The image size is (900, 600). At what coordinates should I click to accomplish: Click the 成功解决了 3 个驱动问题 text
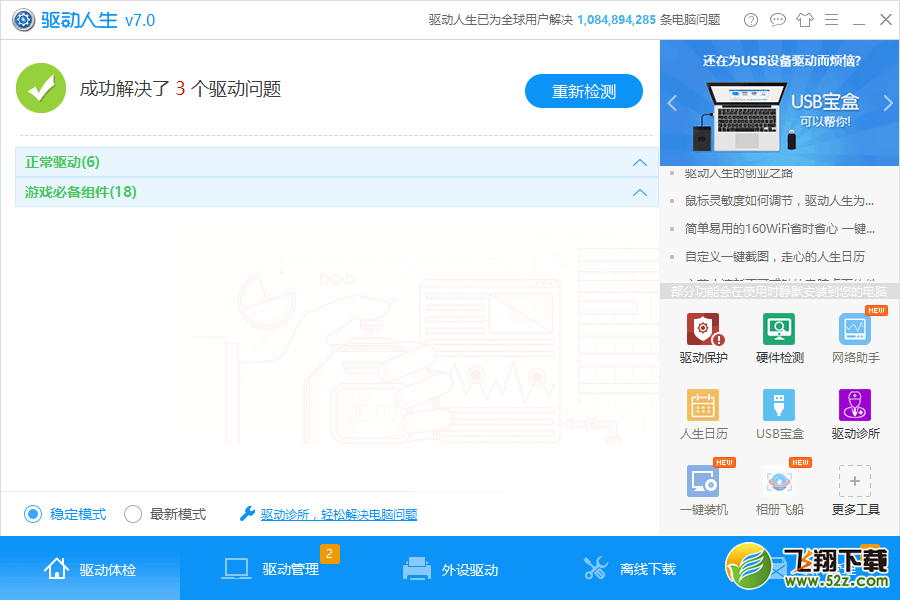(x=180, y=88)
